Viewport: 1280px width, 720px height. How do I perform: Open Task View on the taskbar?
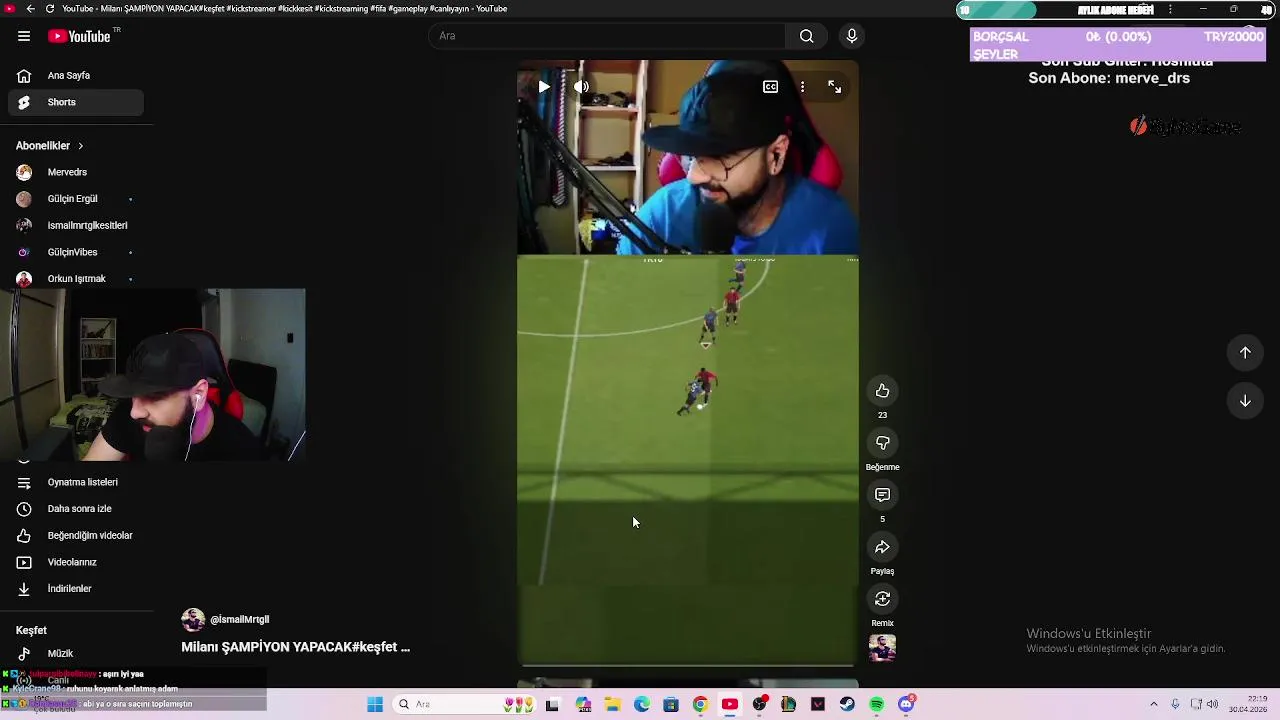point(552,704)
